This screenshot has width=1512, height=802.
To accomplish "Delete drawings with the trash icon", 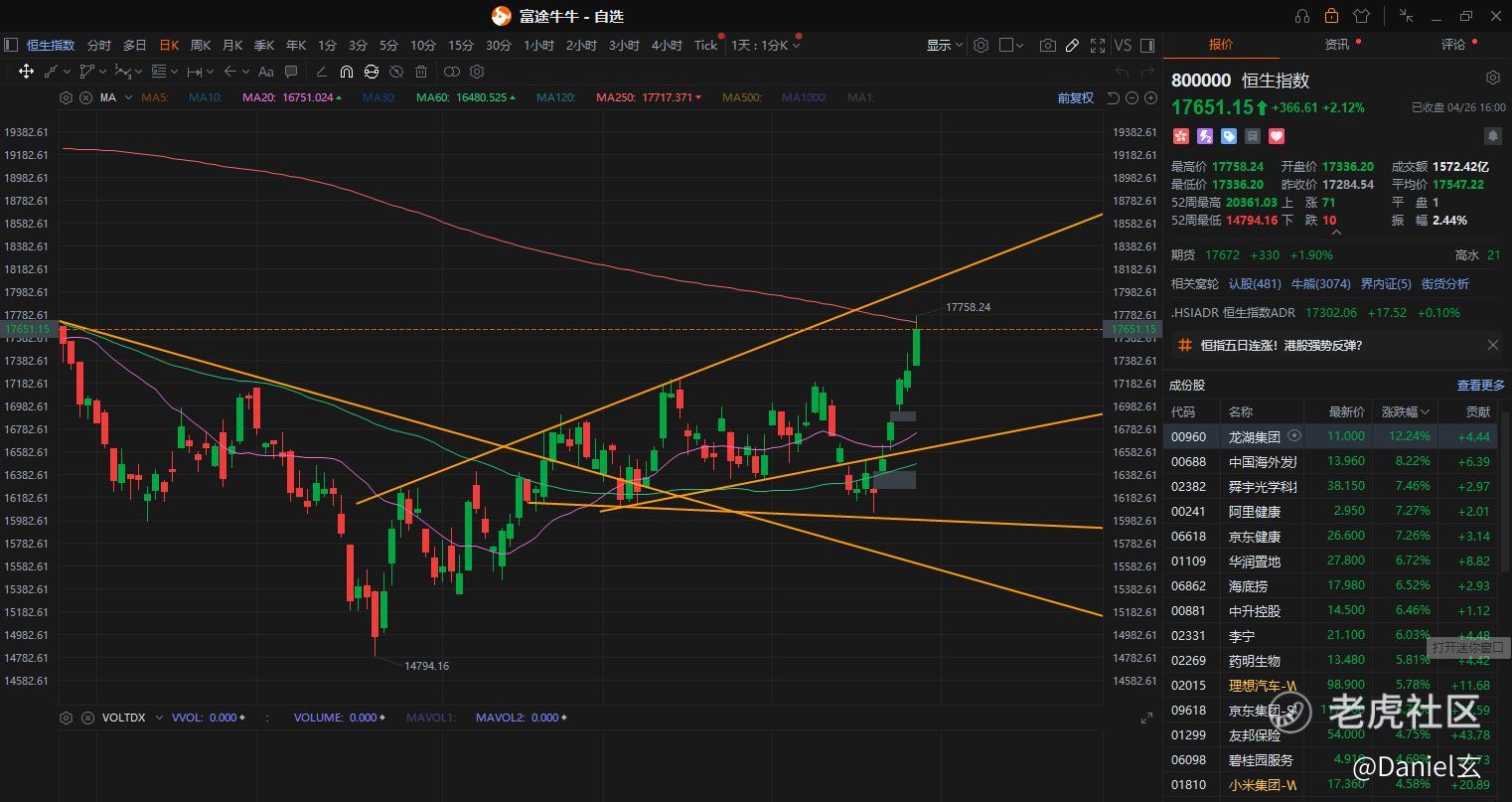I will [x=421, y=72].
